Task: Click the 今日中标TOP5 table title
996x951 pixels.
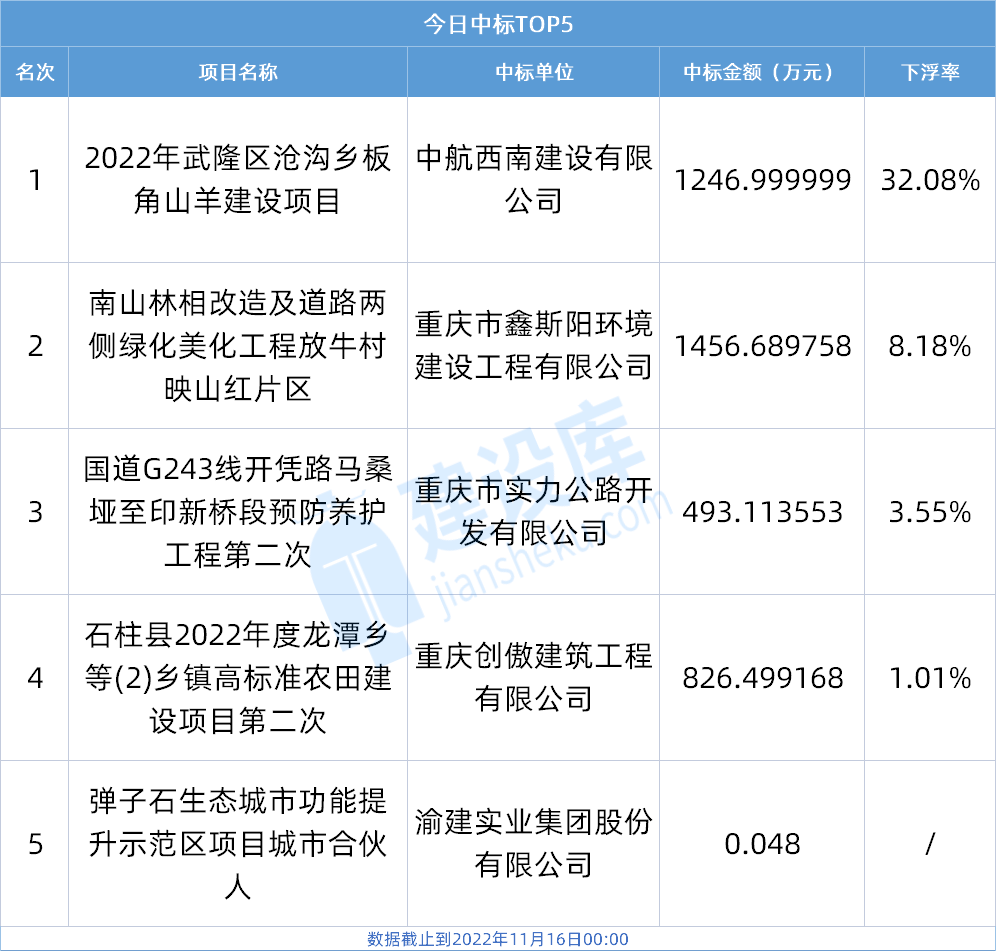Action: [x=497, y=23]
